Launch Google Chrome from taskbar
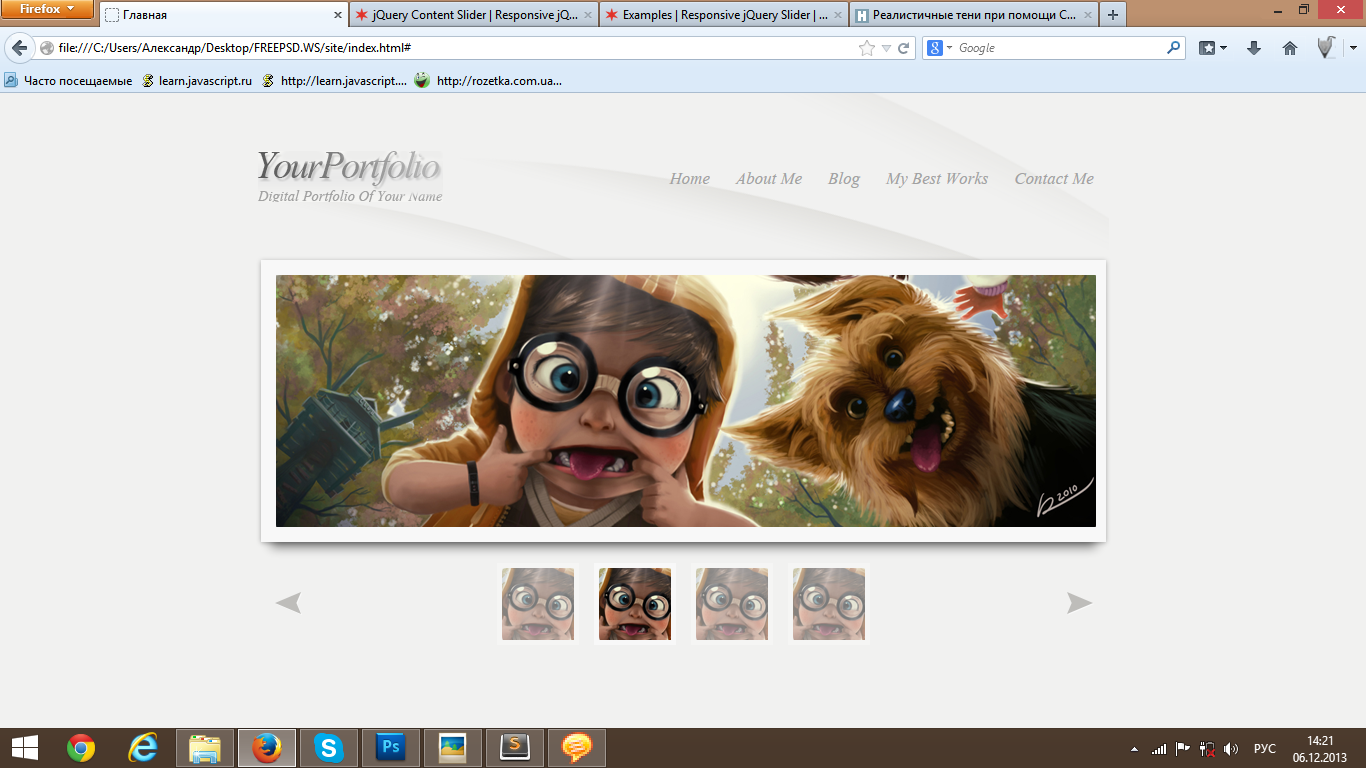This screenshot has width=1366, height=768. coord(81,748)
